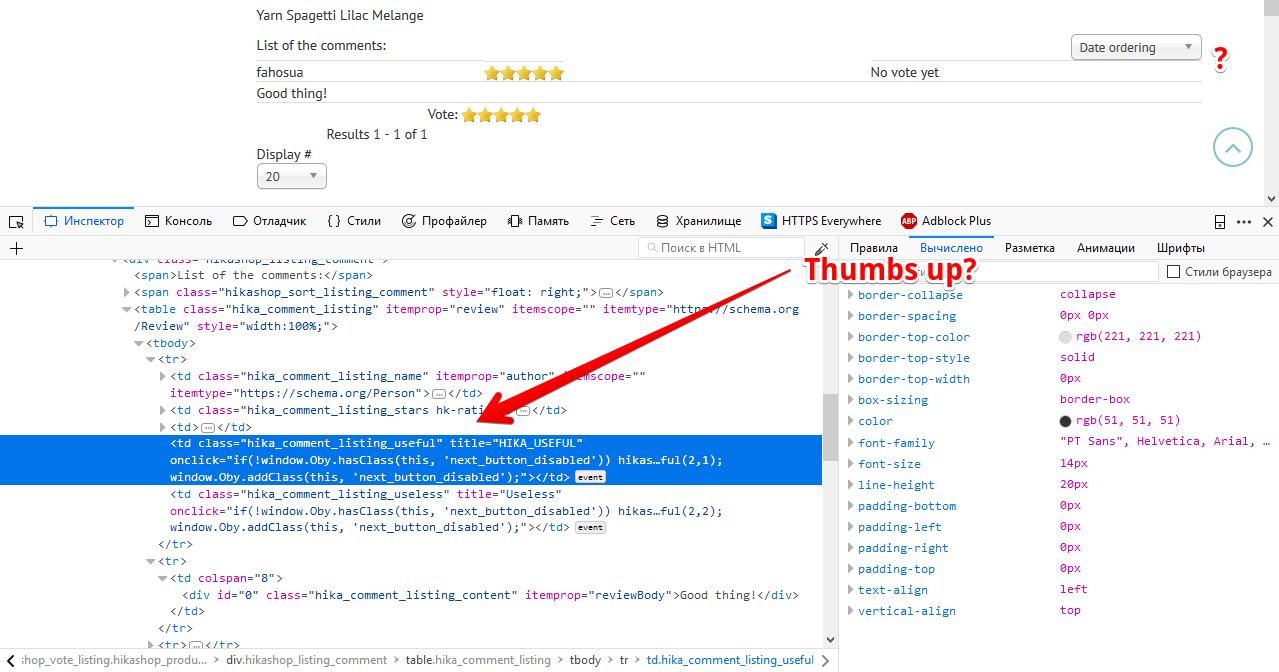This screenshot has height=672, width=1279.
Task: Select the hika_comment_listing_useless td row
Action: click(411, 510)
